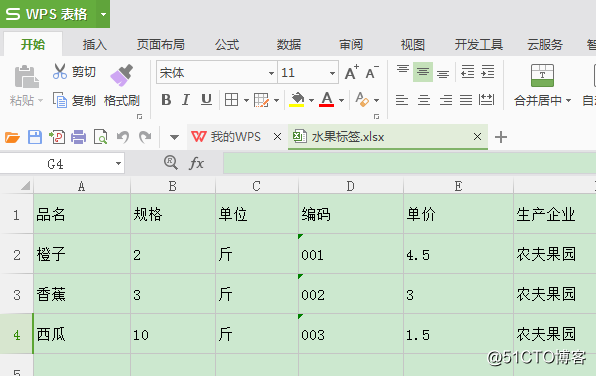
Task: Add a new document tab with plus
Action: tap(501, 137)
